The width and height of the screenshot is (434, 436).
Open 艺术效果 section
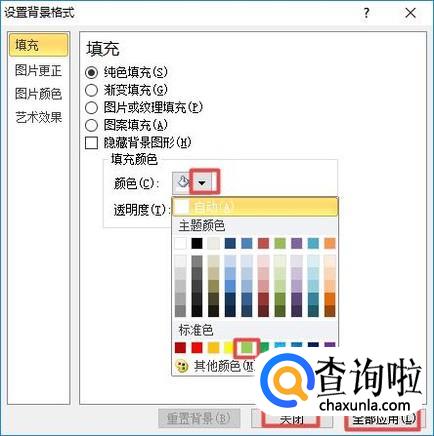[38, 117]
